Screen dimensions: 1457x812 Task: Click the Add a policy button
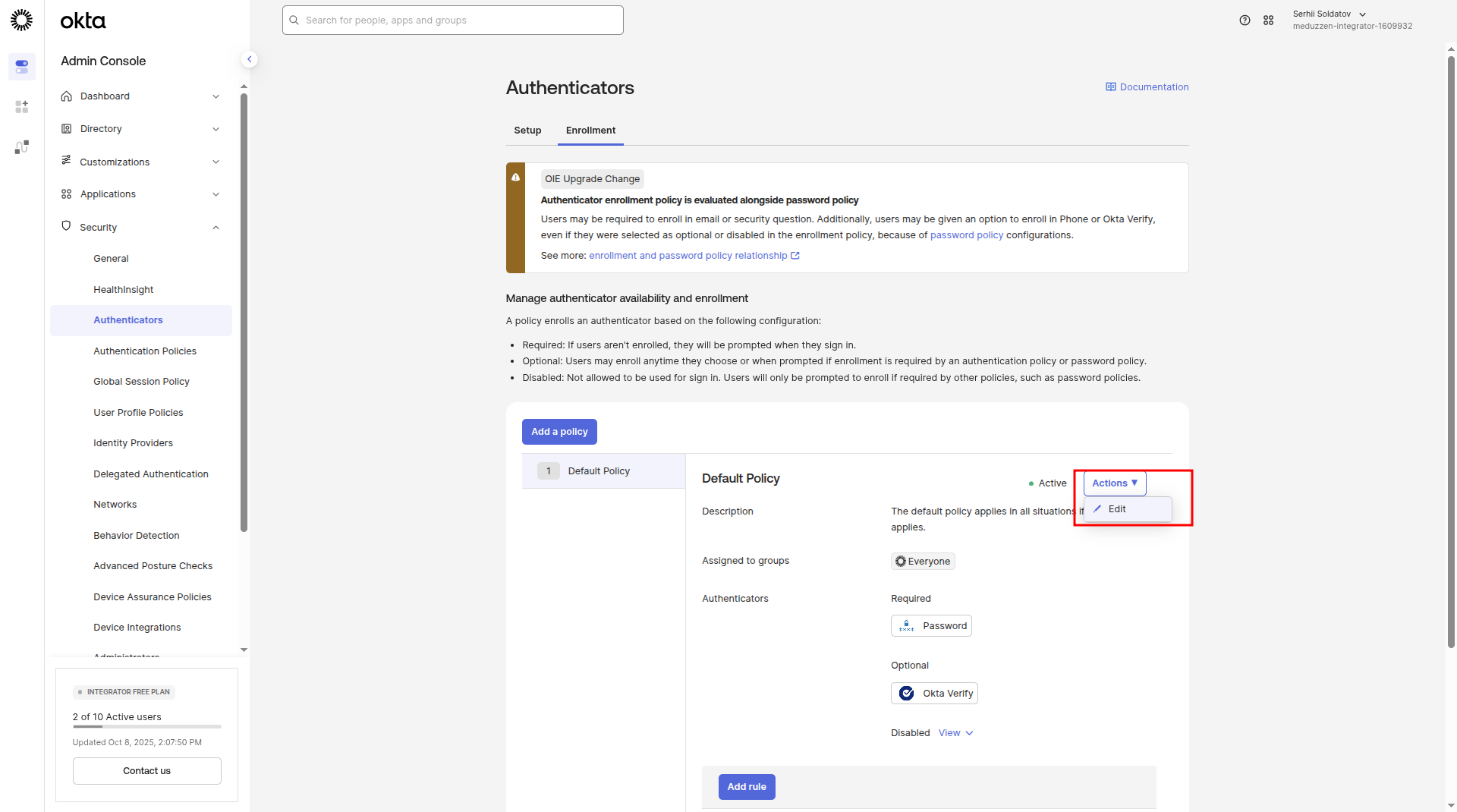coord(559,432)
